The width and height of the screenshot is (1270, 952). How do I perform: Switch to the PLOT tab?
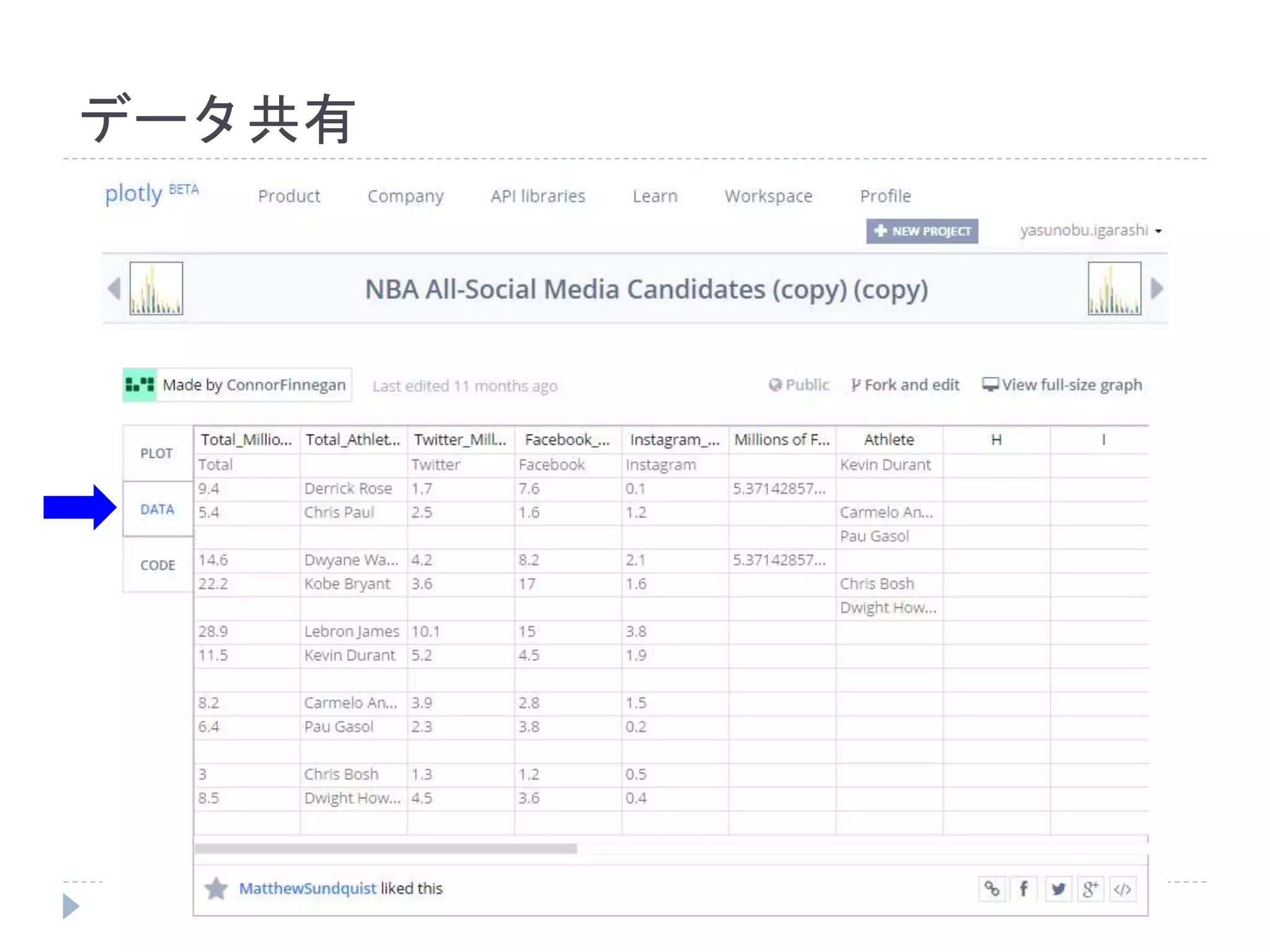point(157,453)
